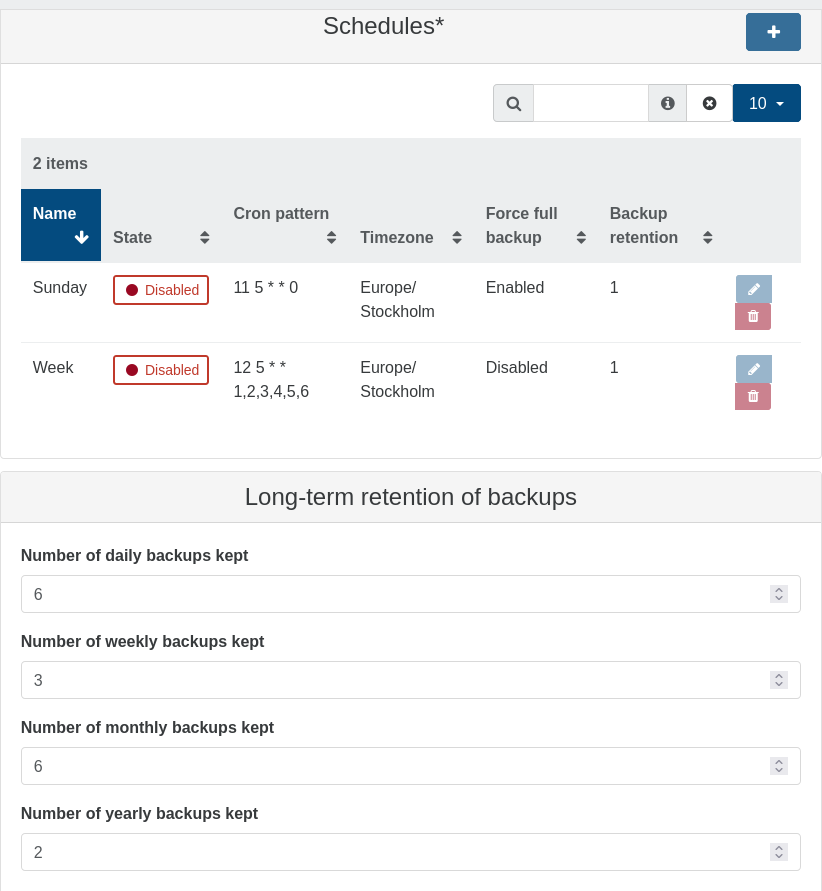Sort table by Cron pattern column
This screenshot has height=891, width=822.
click(x=284, y=225)
